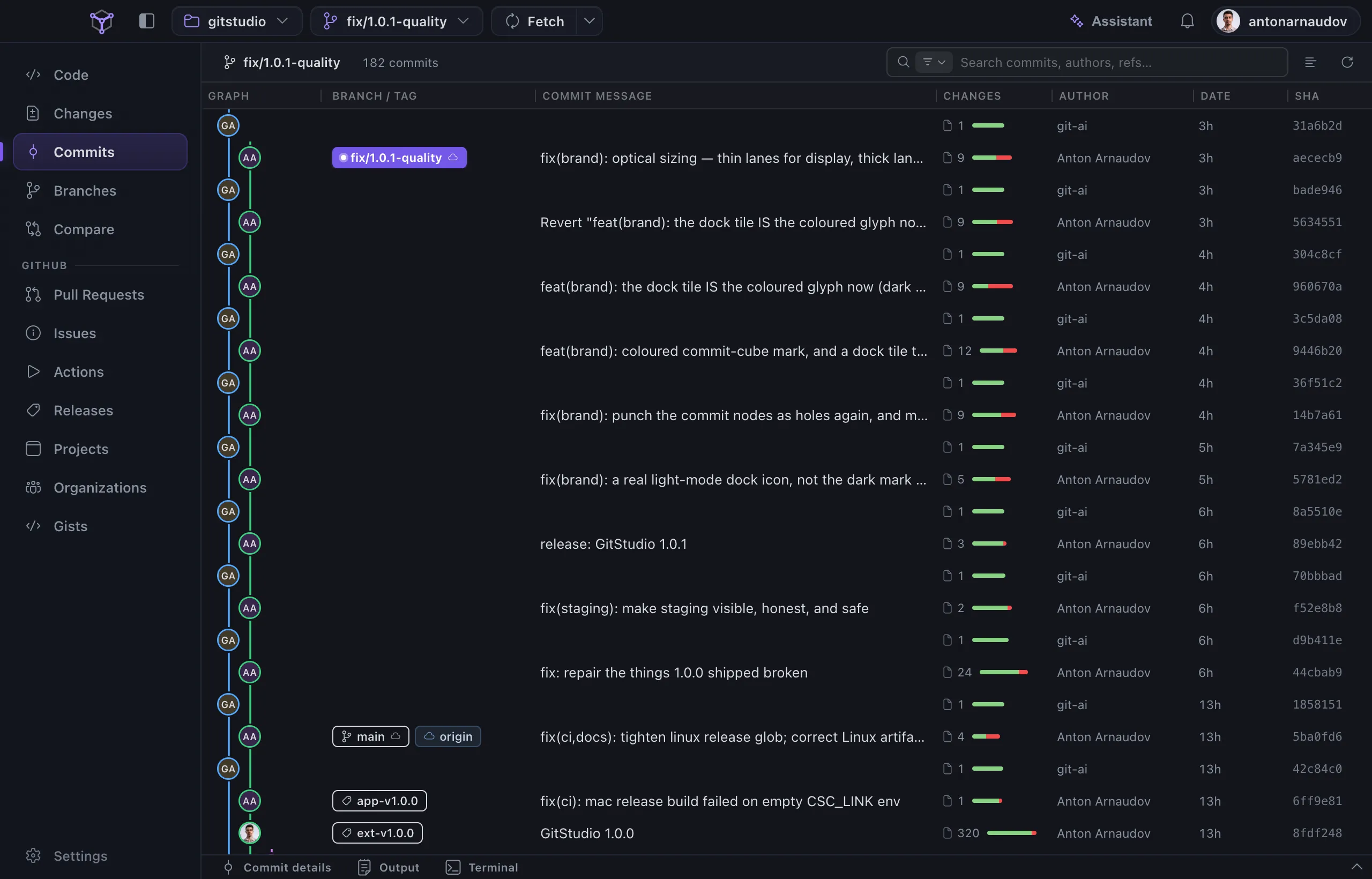This screenshot has width=1372, height=879.
Task: Open the Assistant panel
Action: [1110, 21]
